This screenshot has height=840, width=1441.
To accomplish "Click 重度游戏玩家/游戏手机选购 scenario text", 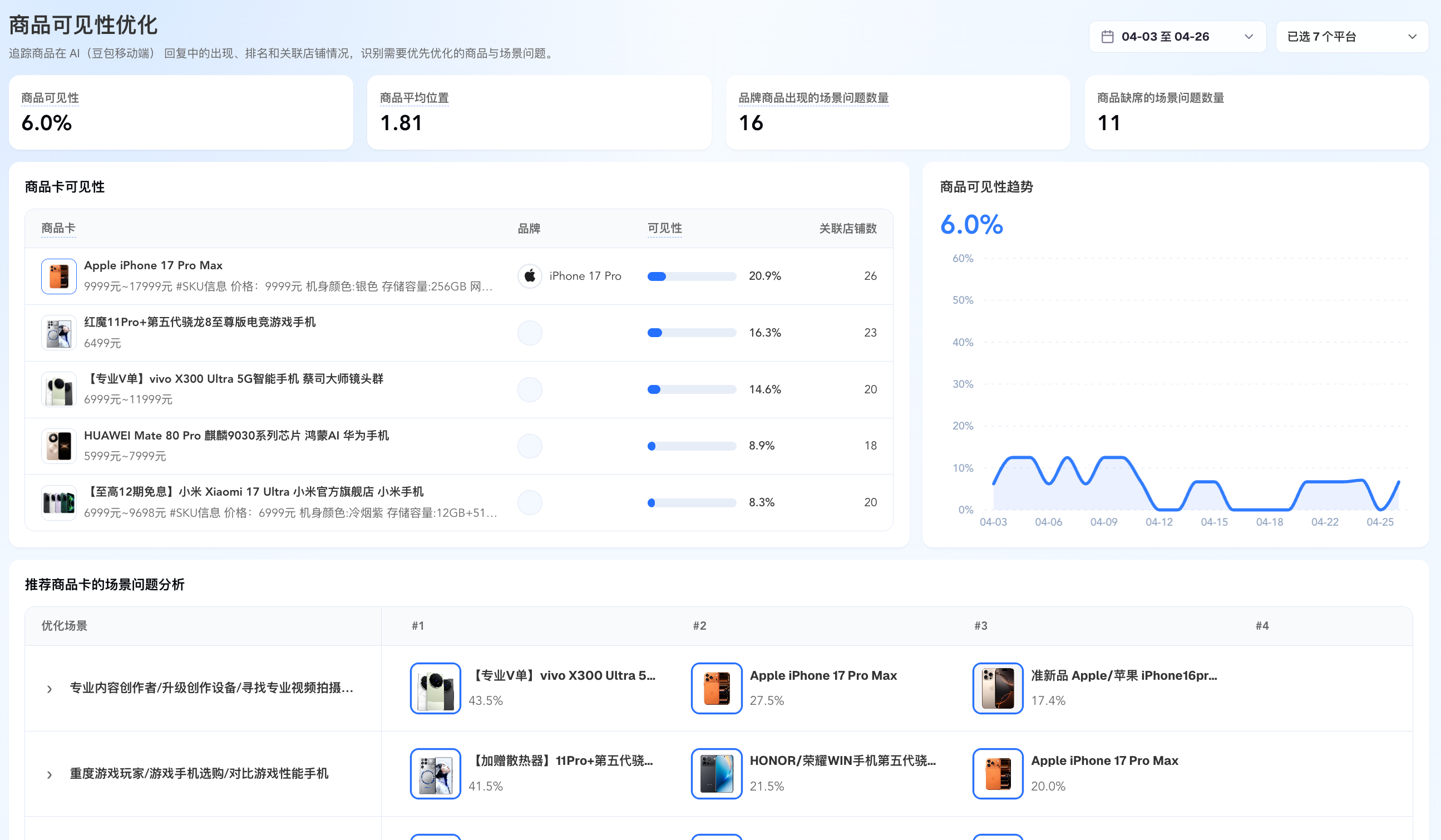I will [x=199, y=774].
